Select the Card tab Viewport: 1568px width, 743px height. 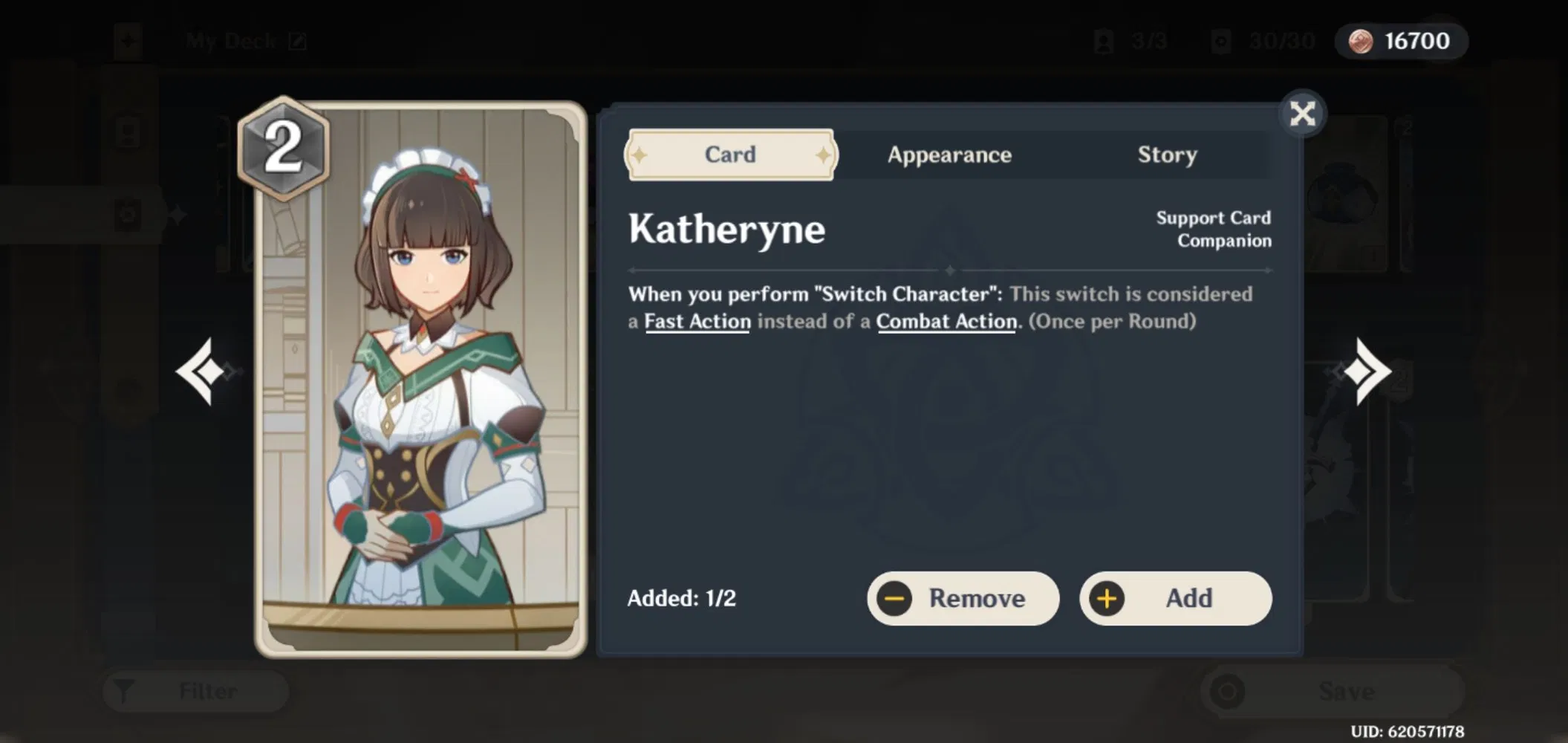click(x=730, y=155)
